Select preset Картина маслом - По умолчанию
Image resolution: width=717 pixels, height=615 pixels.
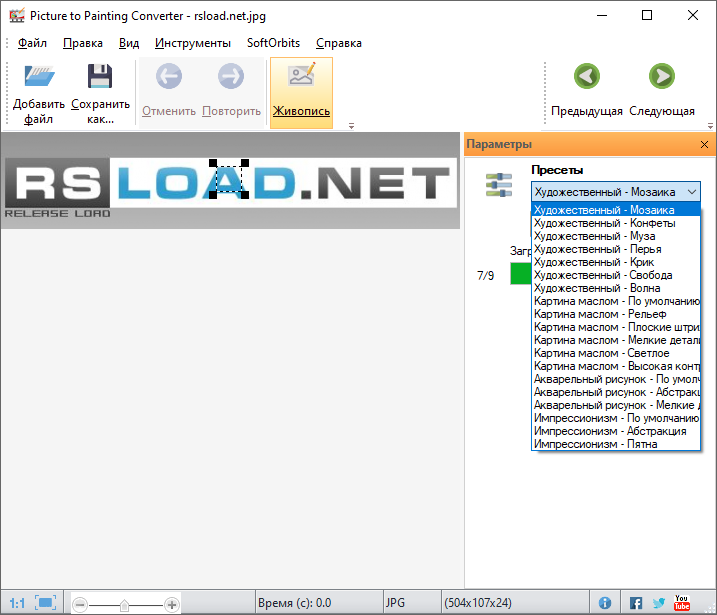616,301
